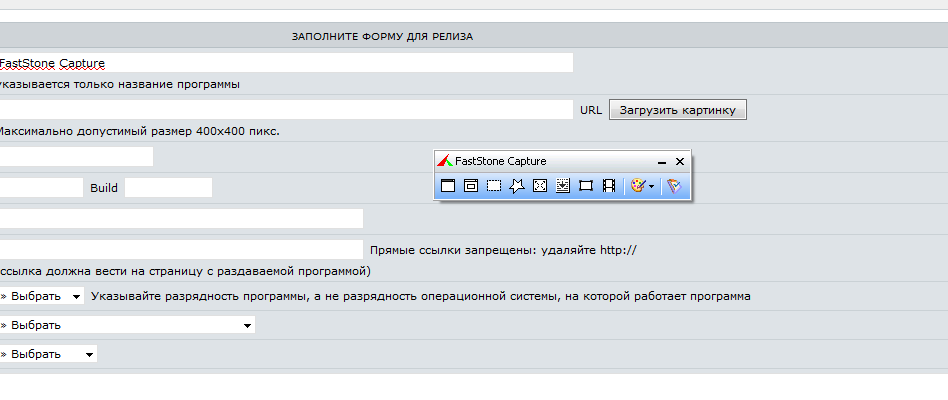This screenshot has width=948, height=400.
Task: Select Capture Fixed Region tool
Action: coord(586,186)
